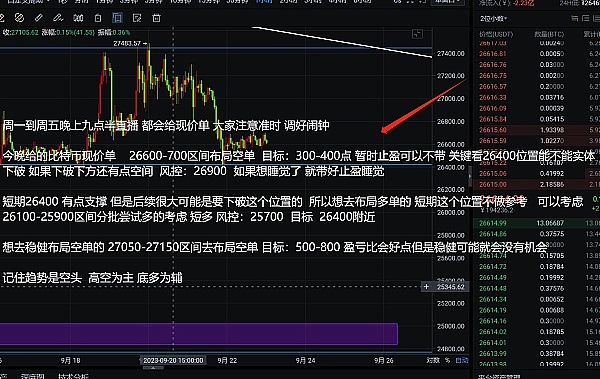Select buy order at price 26614.48
The image size is (600, 379).
[x=536, y=288]
